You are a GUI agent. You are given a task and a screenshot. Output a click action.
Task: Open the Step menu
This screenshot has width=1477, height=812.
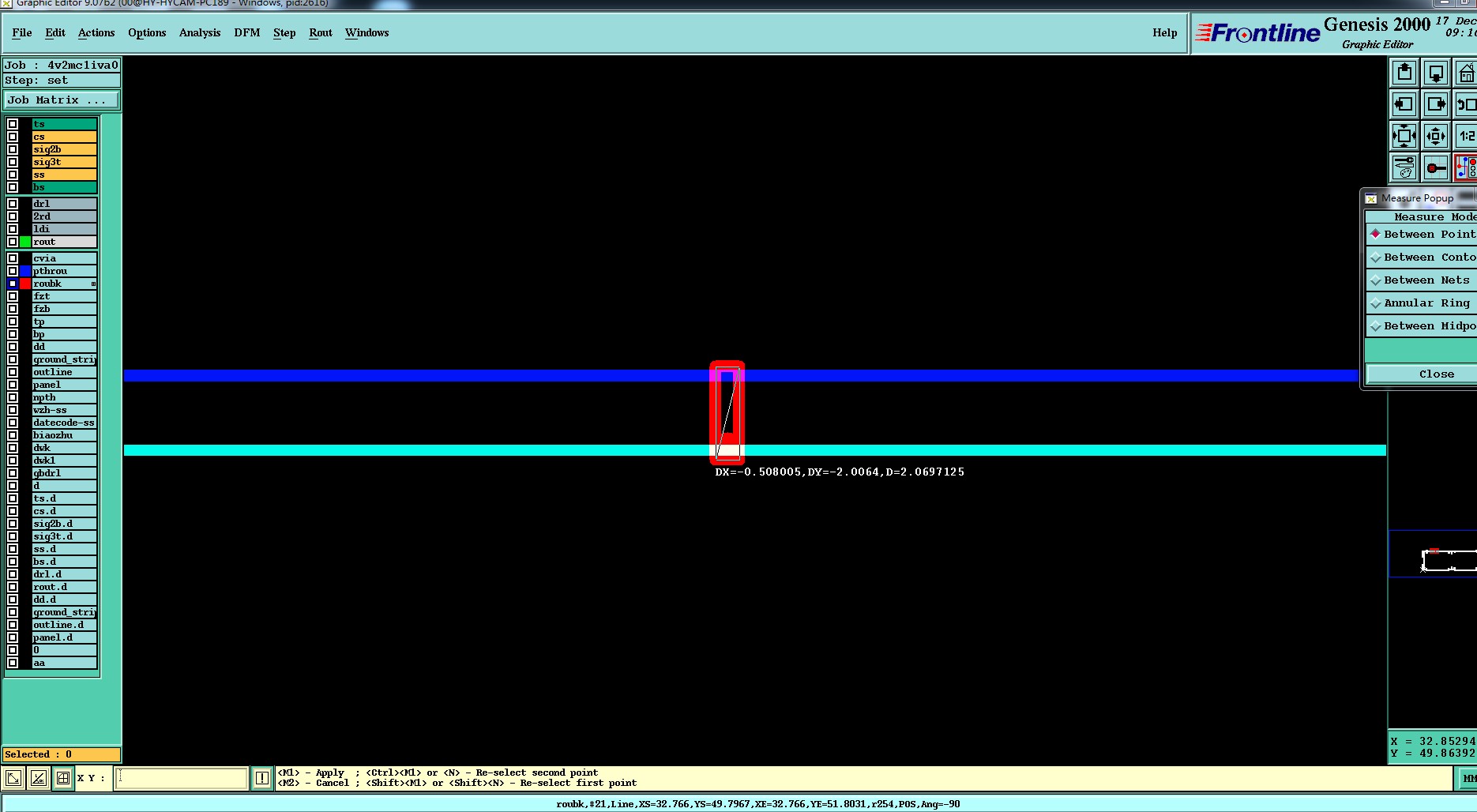(284, 32)
